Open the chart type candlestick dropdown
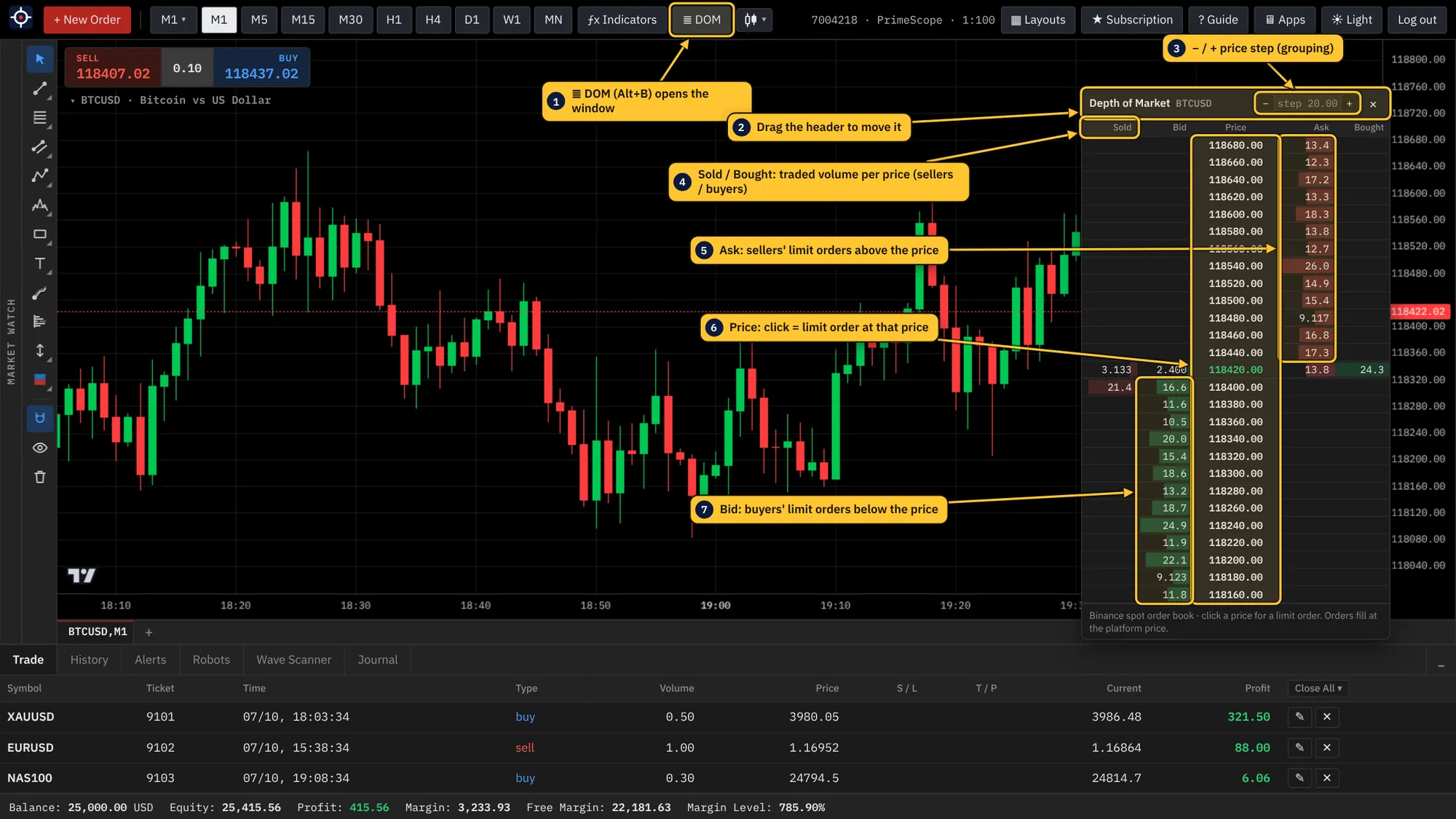The width and height of the screenshot is (1456, 819). (x=755, y=20)
